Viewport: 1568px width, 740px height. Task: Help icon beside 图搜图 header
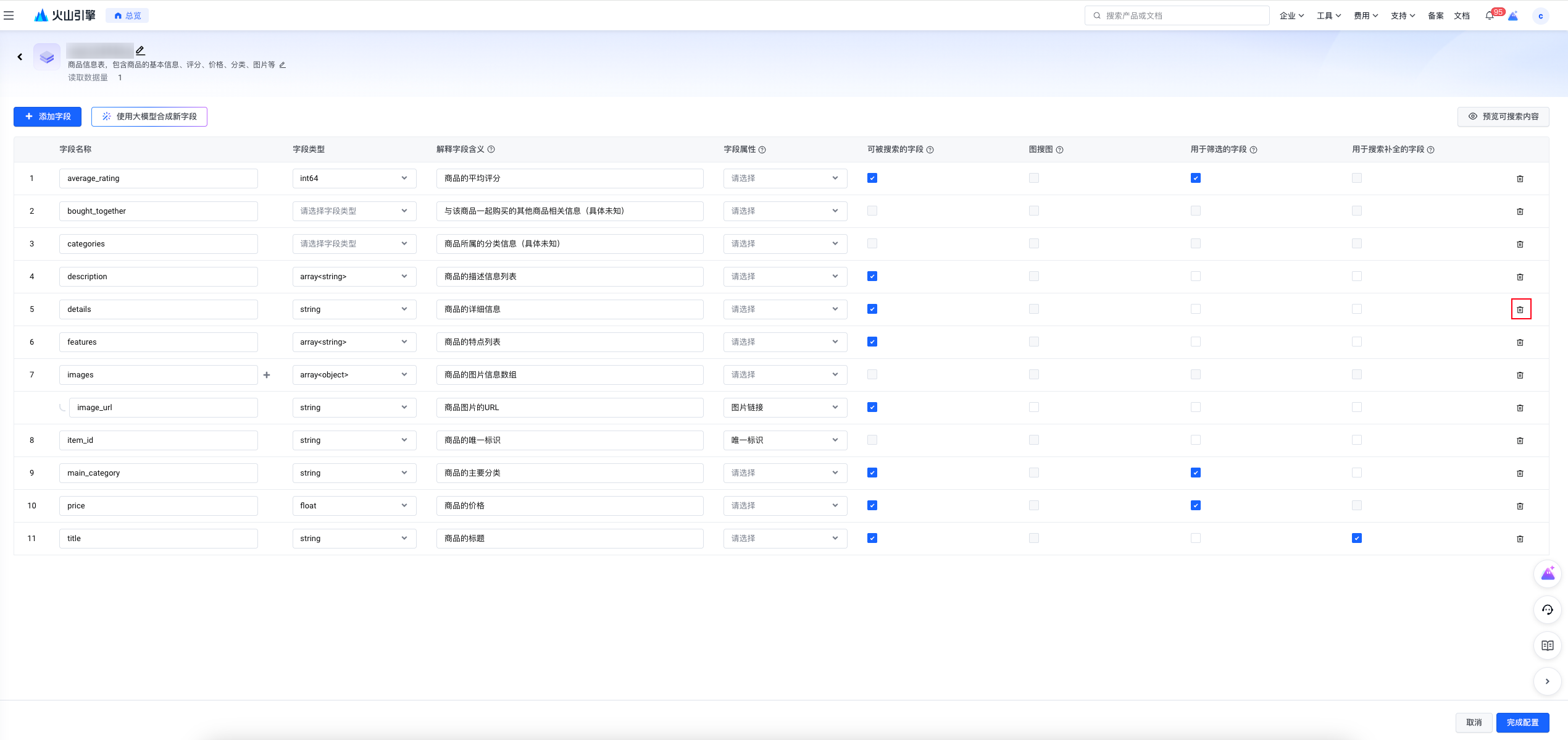pyautogui.click(x=1060, y=149)
